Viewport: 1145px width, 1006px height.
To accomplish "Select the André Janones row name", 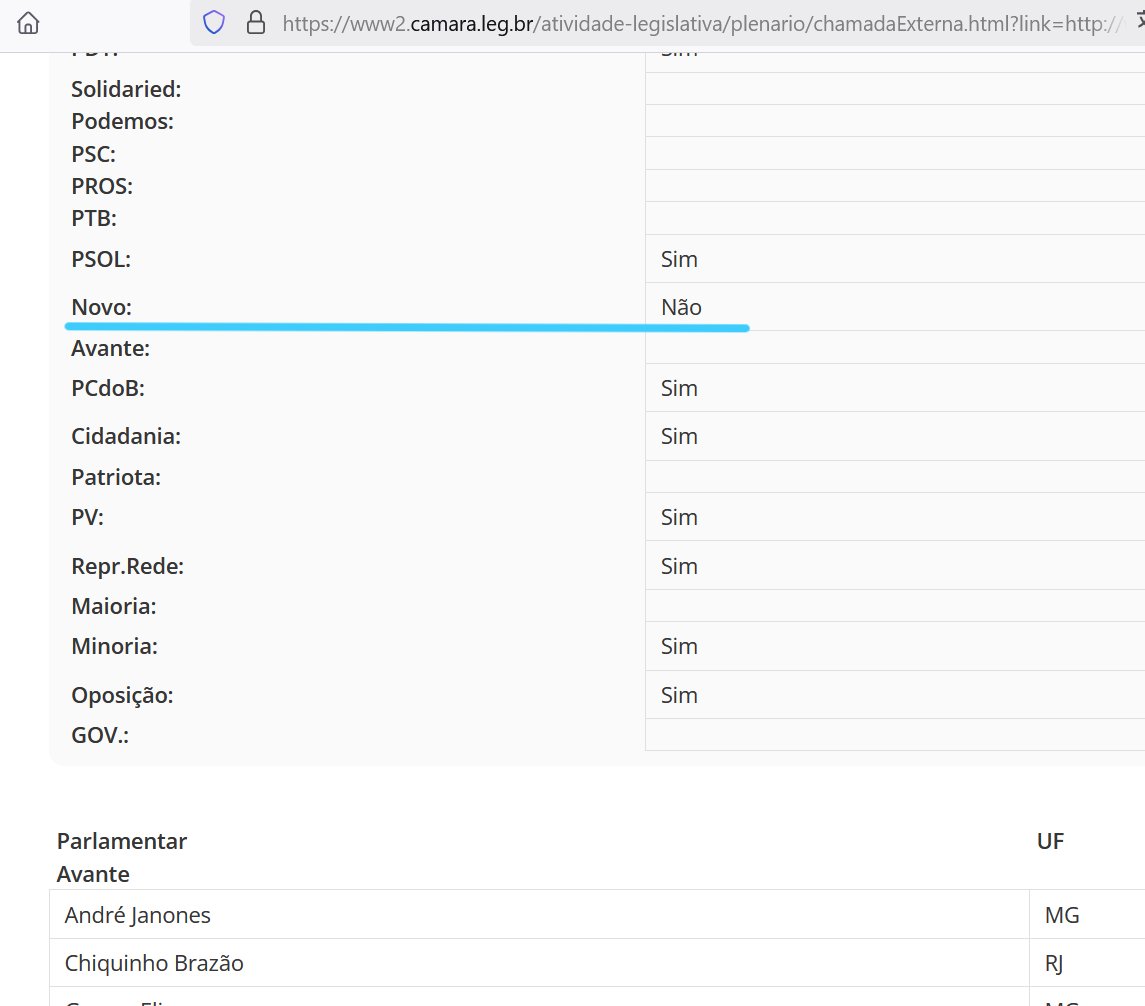I will click(x=137, y=915).
